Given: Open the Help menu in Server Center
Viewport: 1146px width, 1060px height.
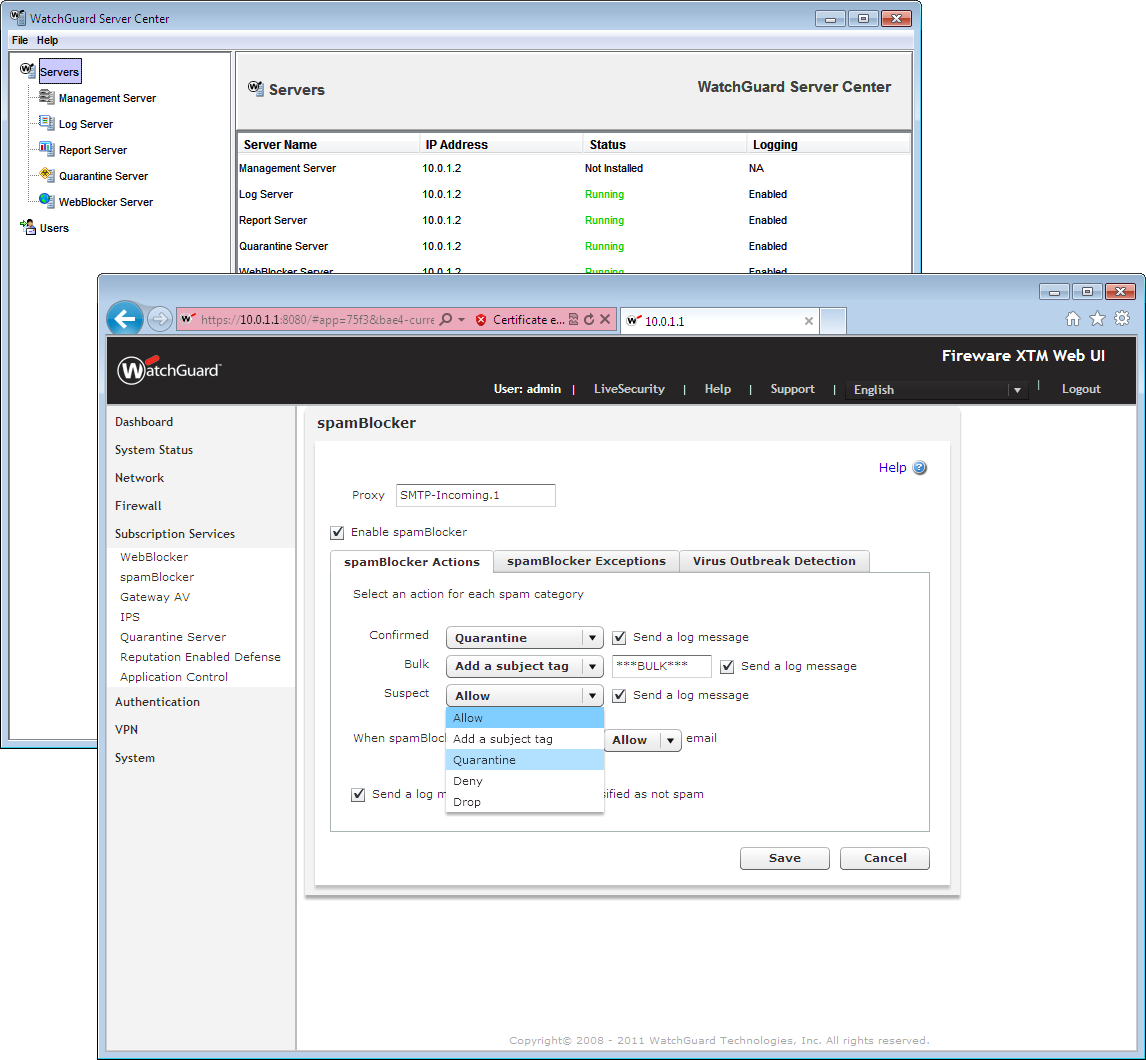Looking at the screenshot, I should 48,40.
